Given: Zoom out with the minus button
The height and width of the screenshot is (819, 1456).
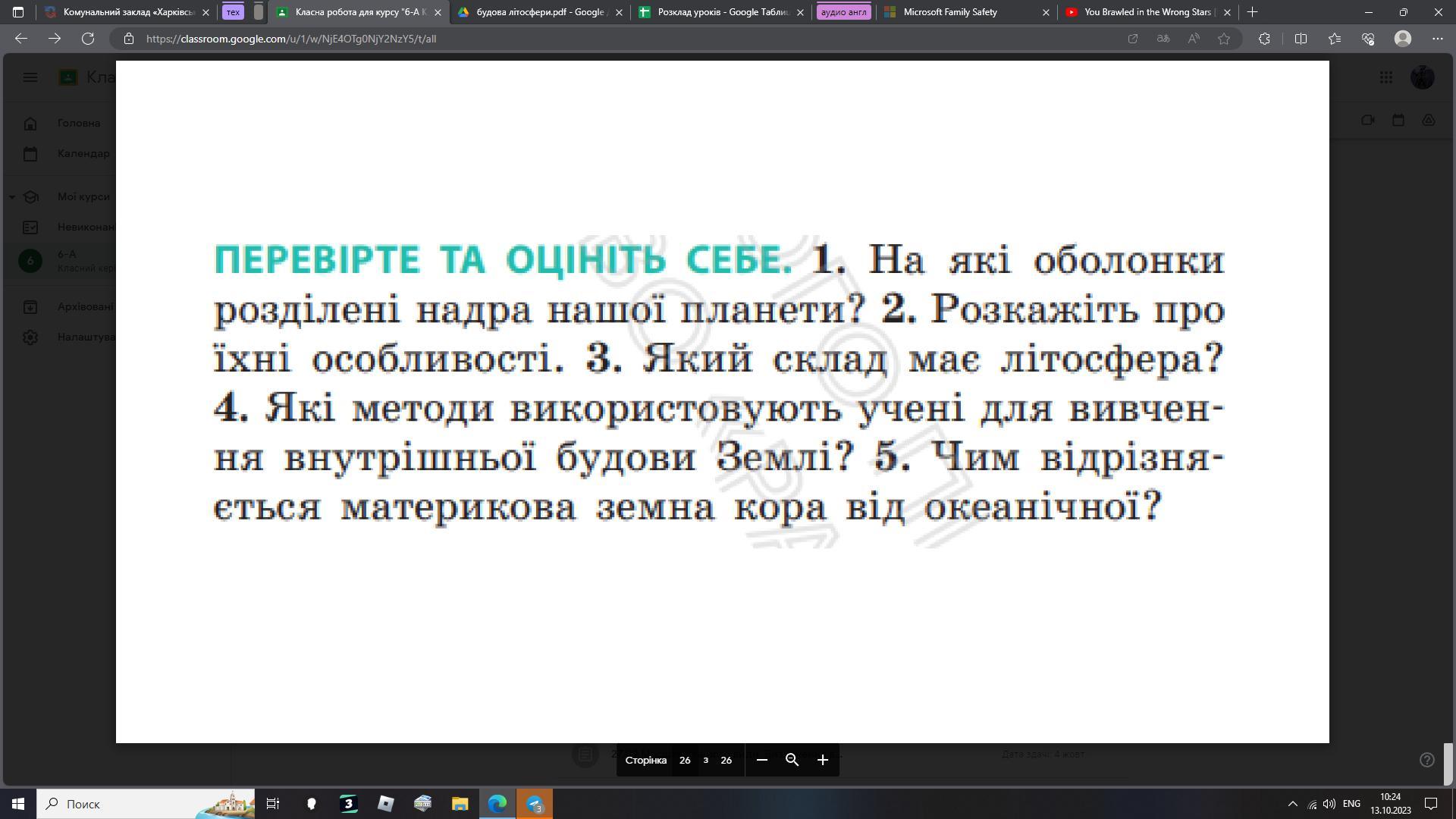Looking at the screenshot, I should click(762, 760).
